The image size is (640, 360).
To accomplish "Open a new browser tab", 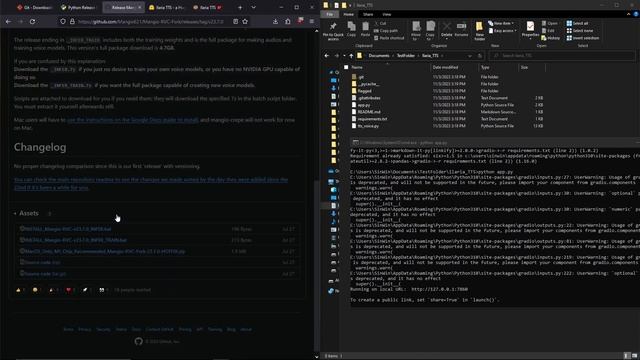I will pos(240,7).
